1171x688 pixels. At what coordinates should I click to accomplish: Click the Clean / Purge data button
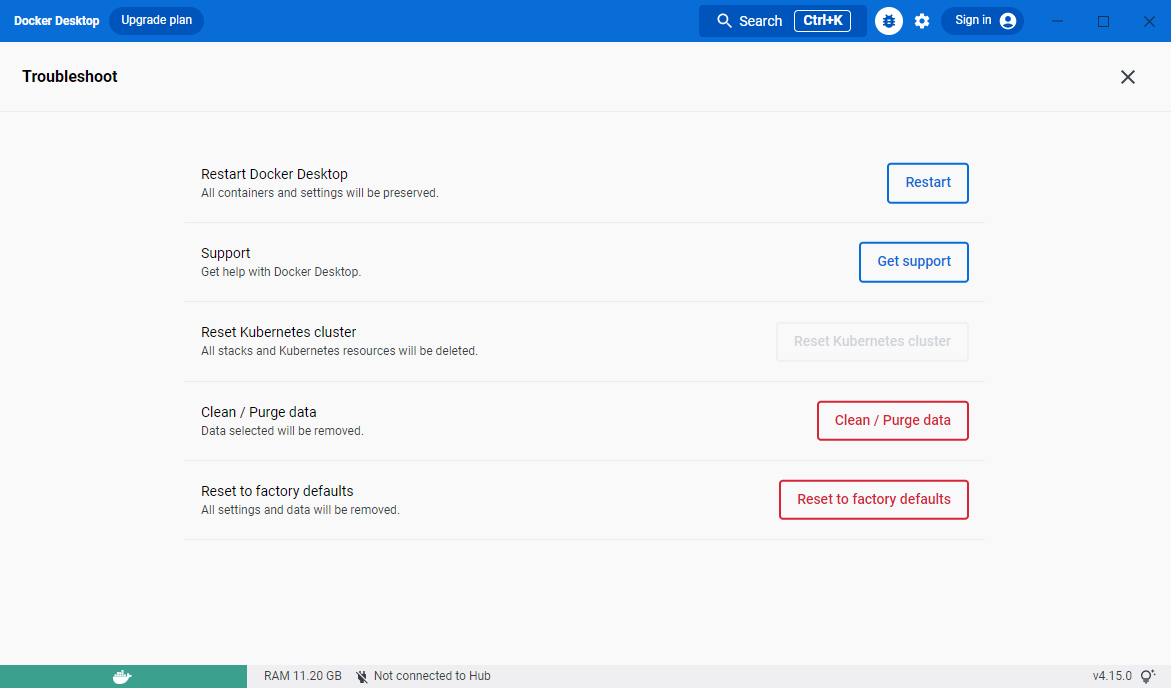point(892,420)
